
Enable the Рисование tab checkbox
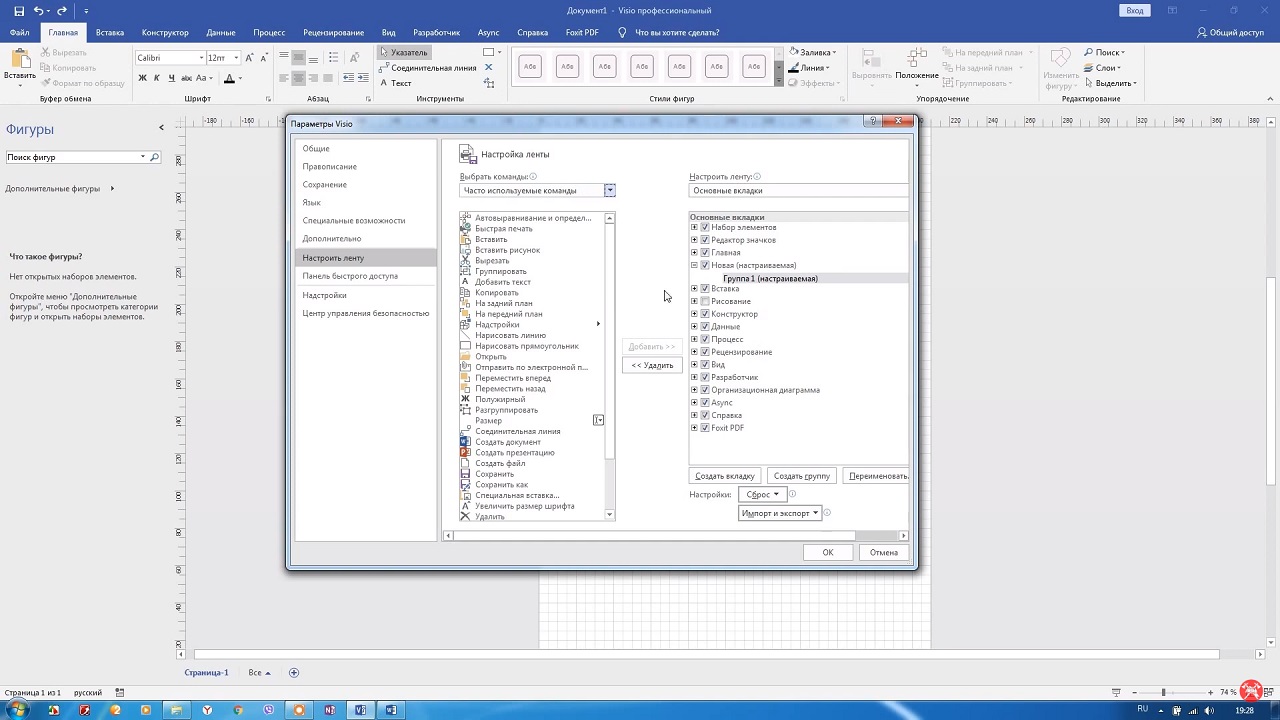tap(705, 301)
